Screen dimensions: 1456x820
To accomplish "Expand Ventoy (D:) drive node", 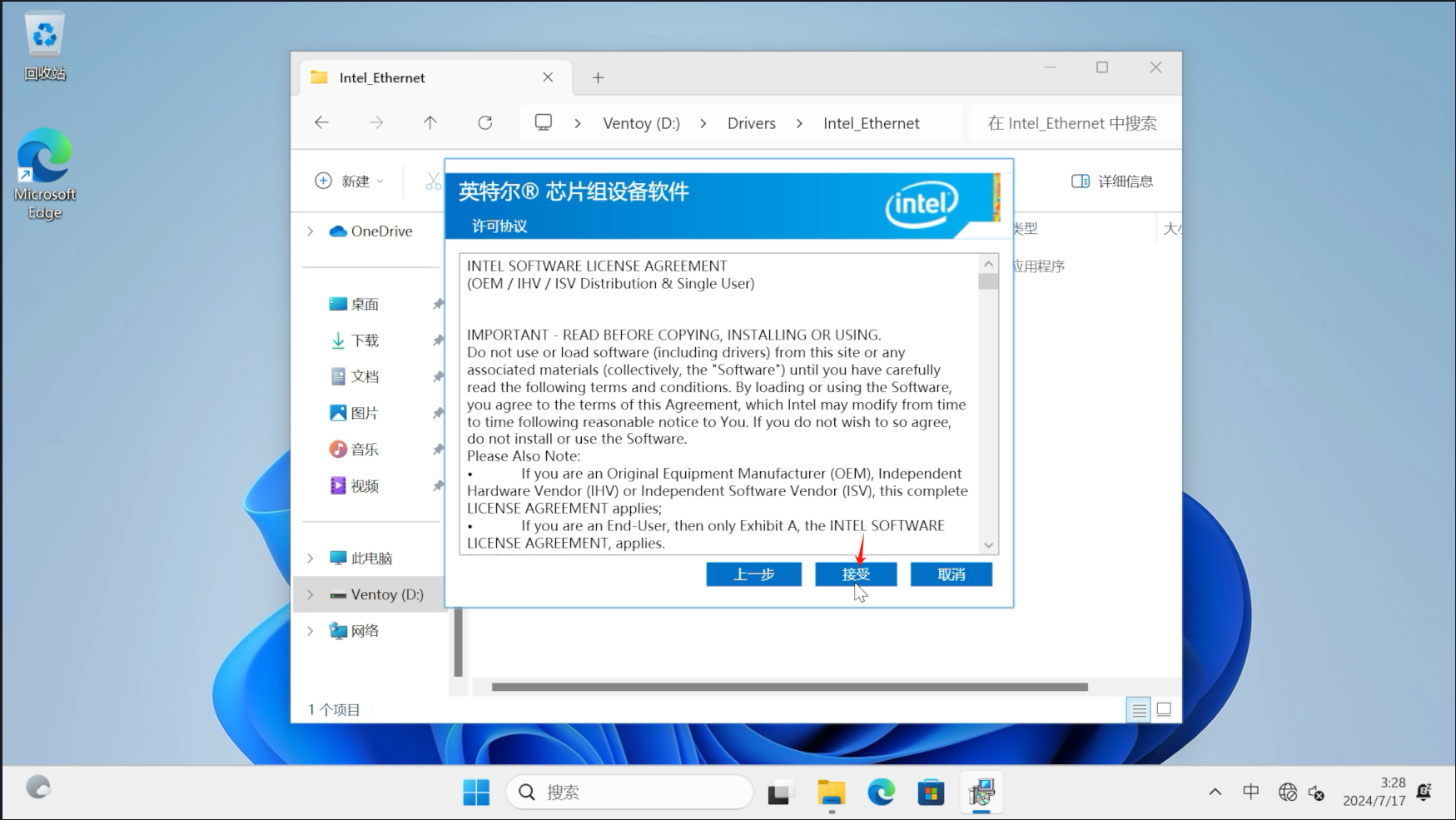I will click(311, 594).
